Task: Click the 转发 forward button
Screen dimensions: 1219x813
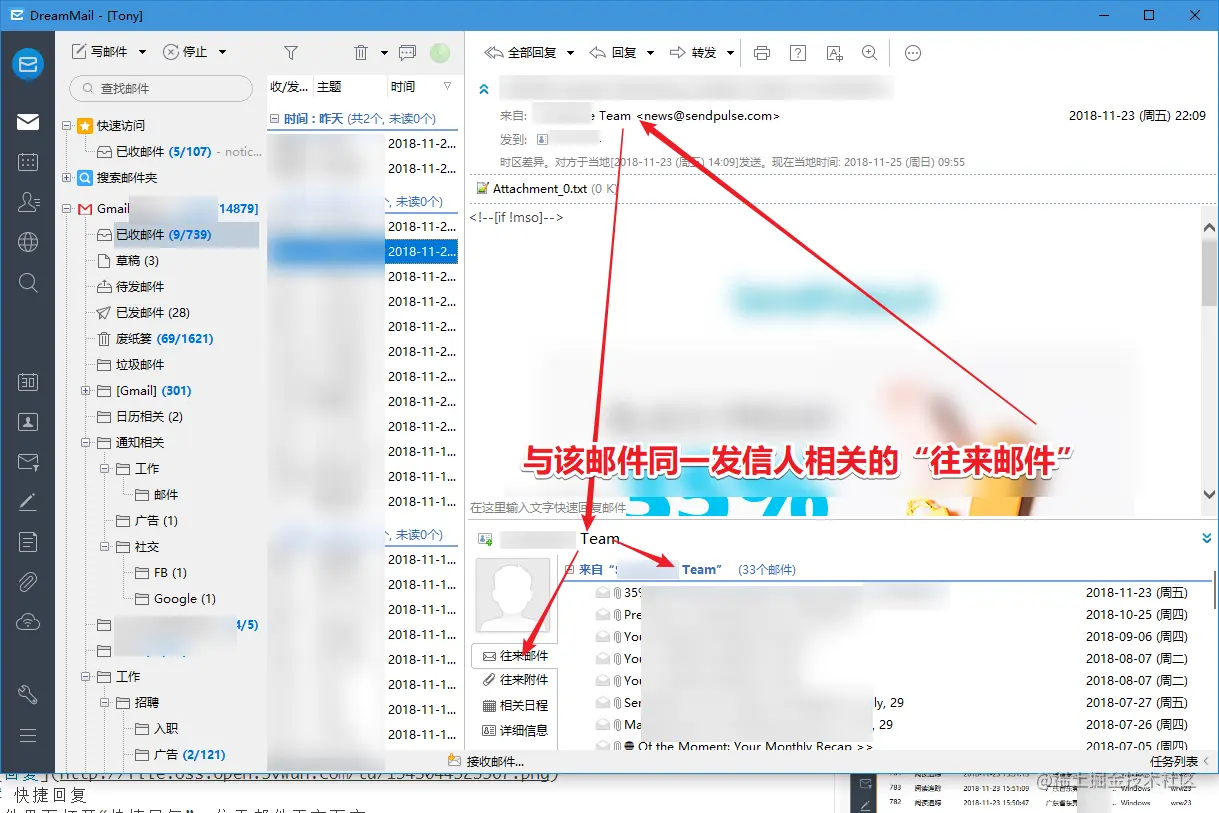Action: (x=694, y=53)
